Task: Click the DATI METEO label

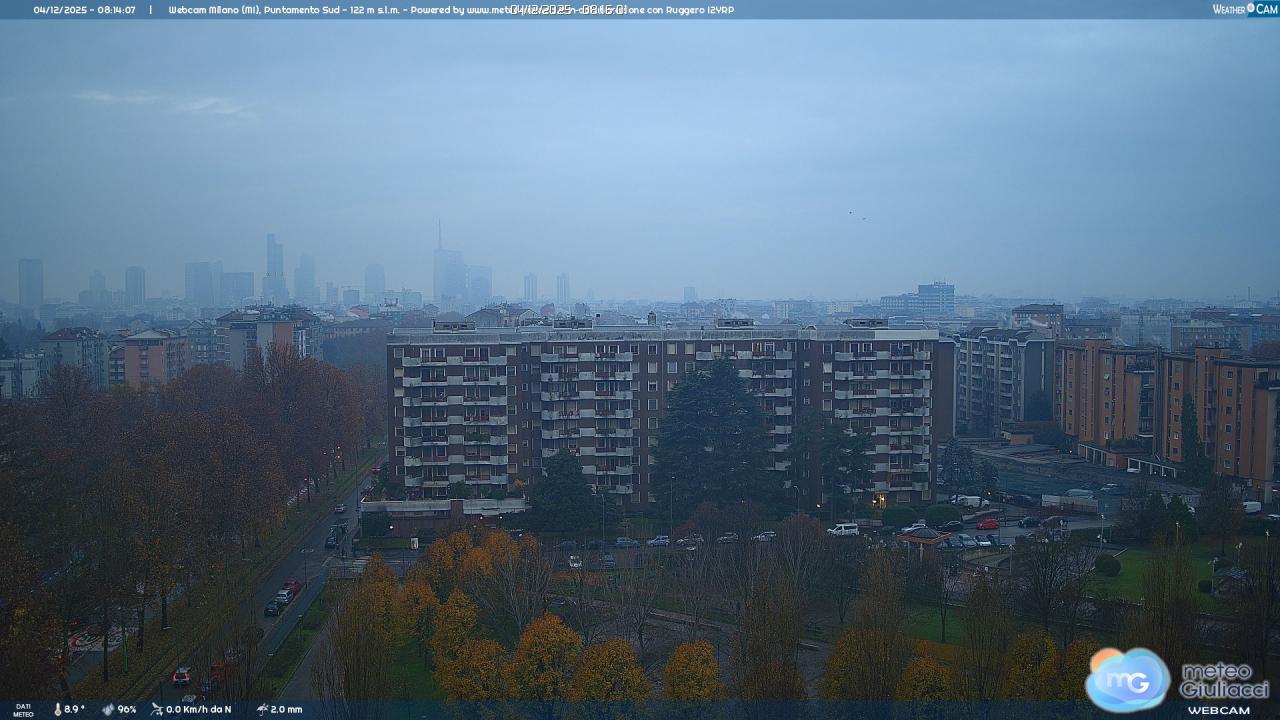Action: click(x=22, y=710)
